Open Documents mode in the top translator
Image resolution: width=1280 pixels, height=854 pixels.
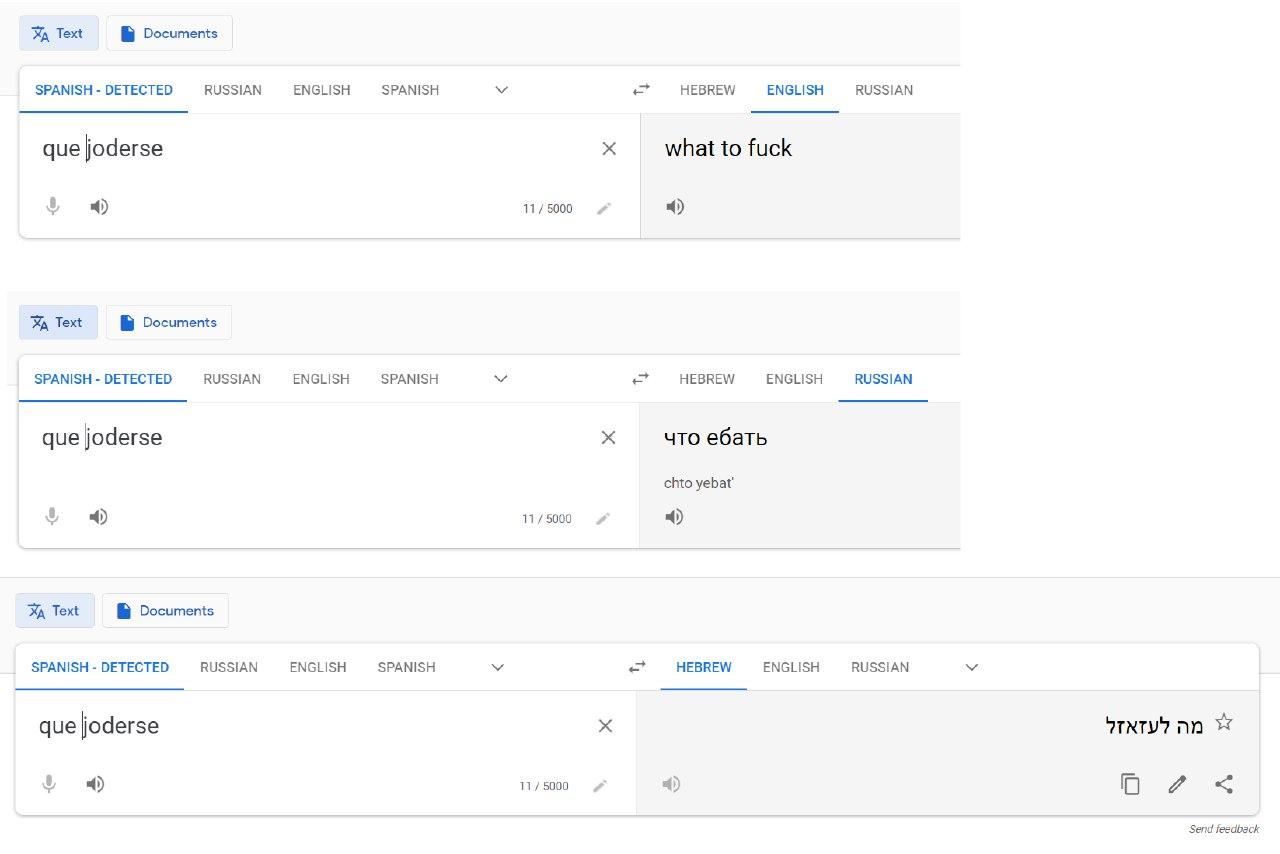coord(169,33)
